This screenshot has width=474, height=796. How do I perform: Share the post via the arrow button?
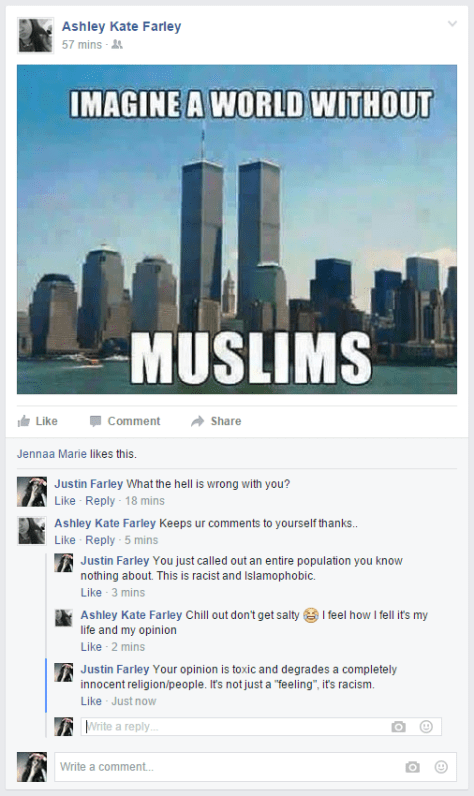click(x=216, y=421)
